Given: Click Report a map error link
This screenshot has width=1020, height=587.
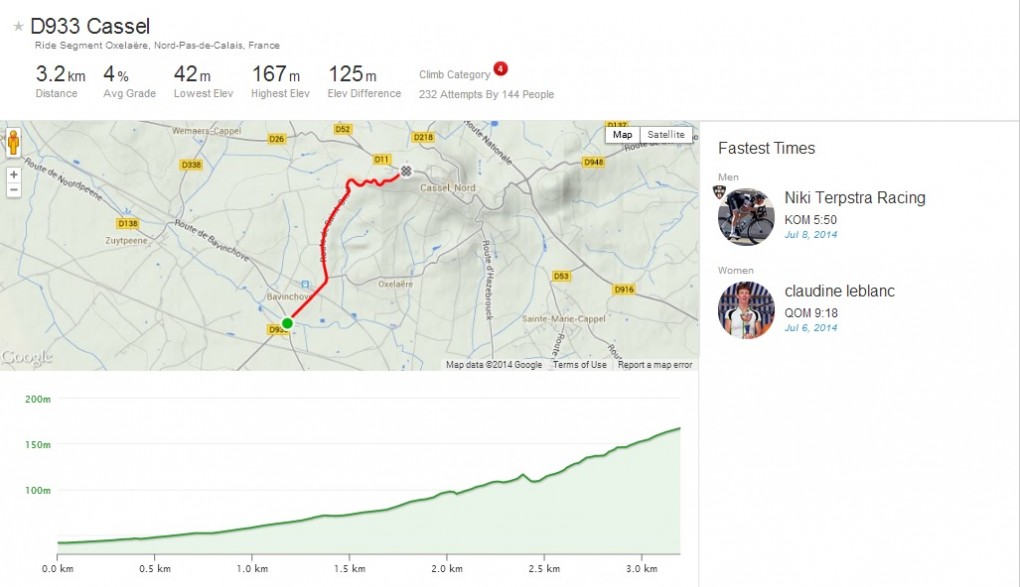Looking at the screenshot, I should point(655,365).
